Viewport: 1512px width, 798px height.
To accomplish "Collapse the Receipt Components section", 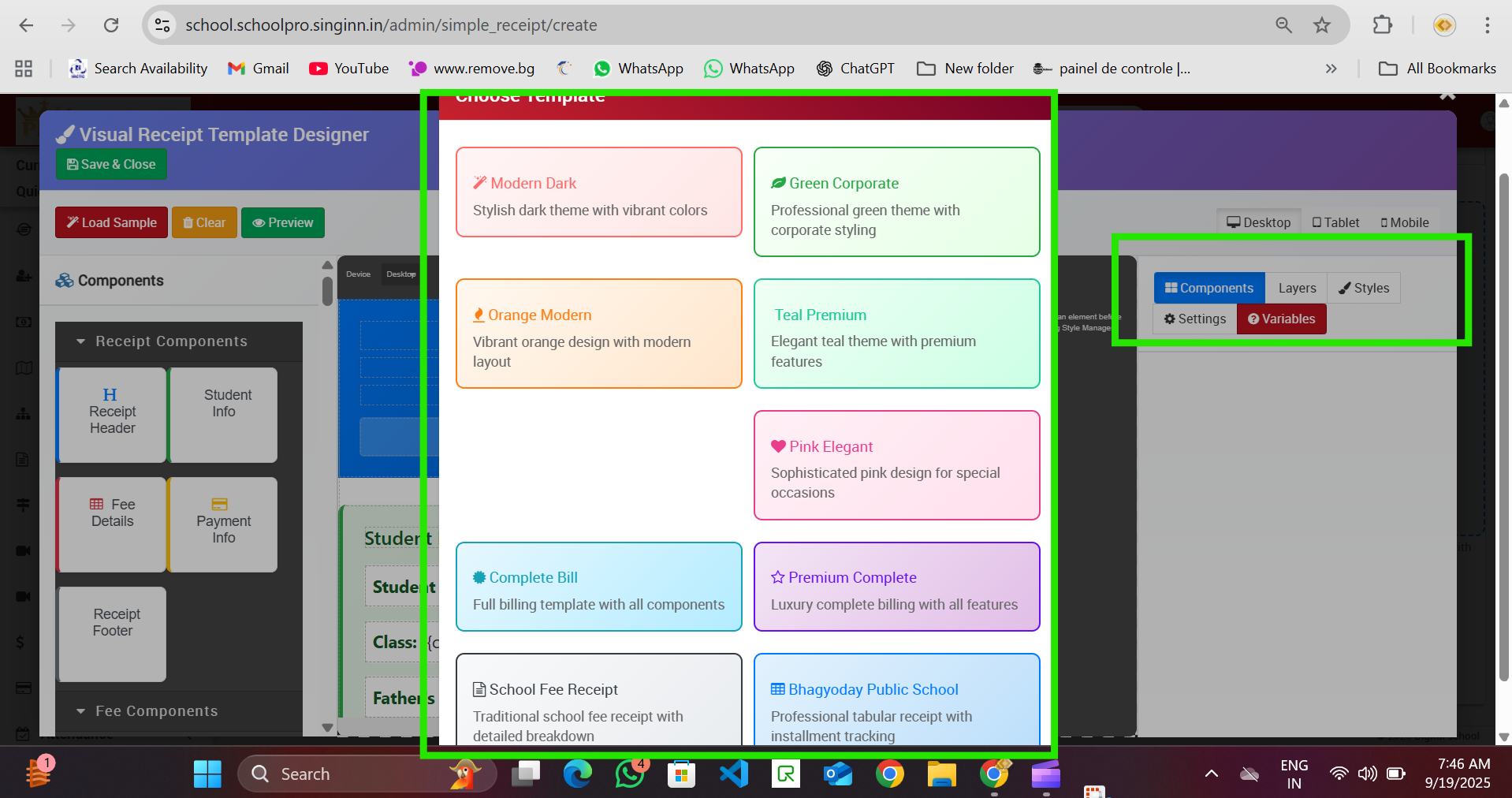I will click(x=170, y=341).
